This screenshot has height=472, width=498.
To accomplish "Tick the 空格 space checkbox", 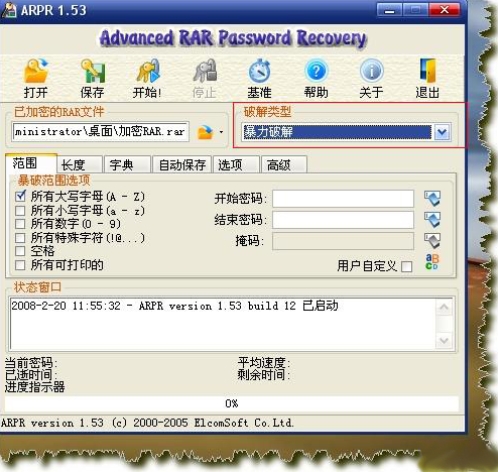I will [x=20, y=251].
